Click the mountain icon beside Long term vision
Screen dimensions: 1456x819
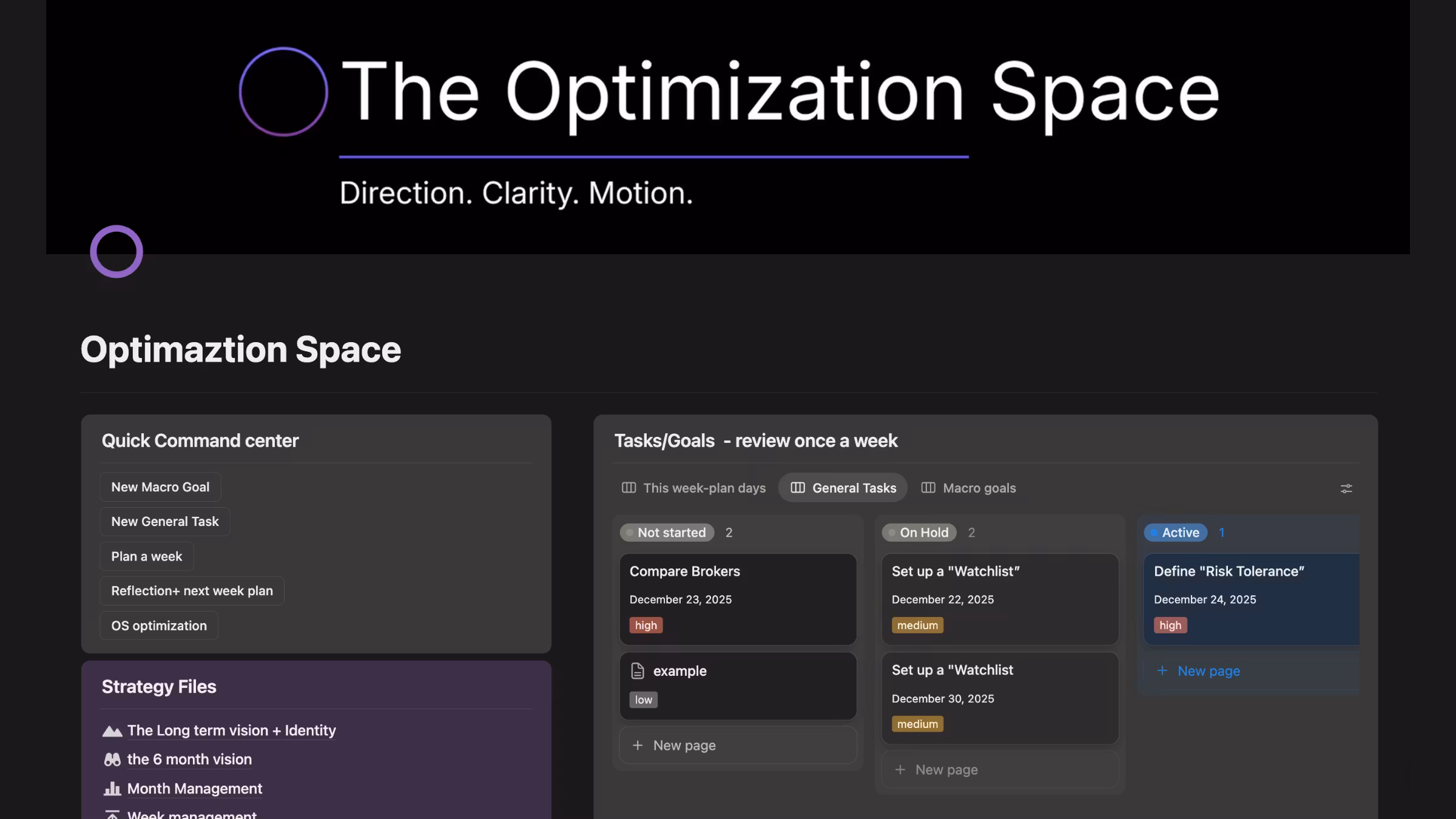[x=112, y=731]
